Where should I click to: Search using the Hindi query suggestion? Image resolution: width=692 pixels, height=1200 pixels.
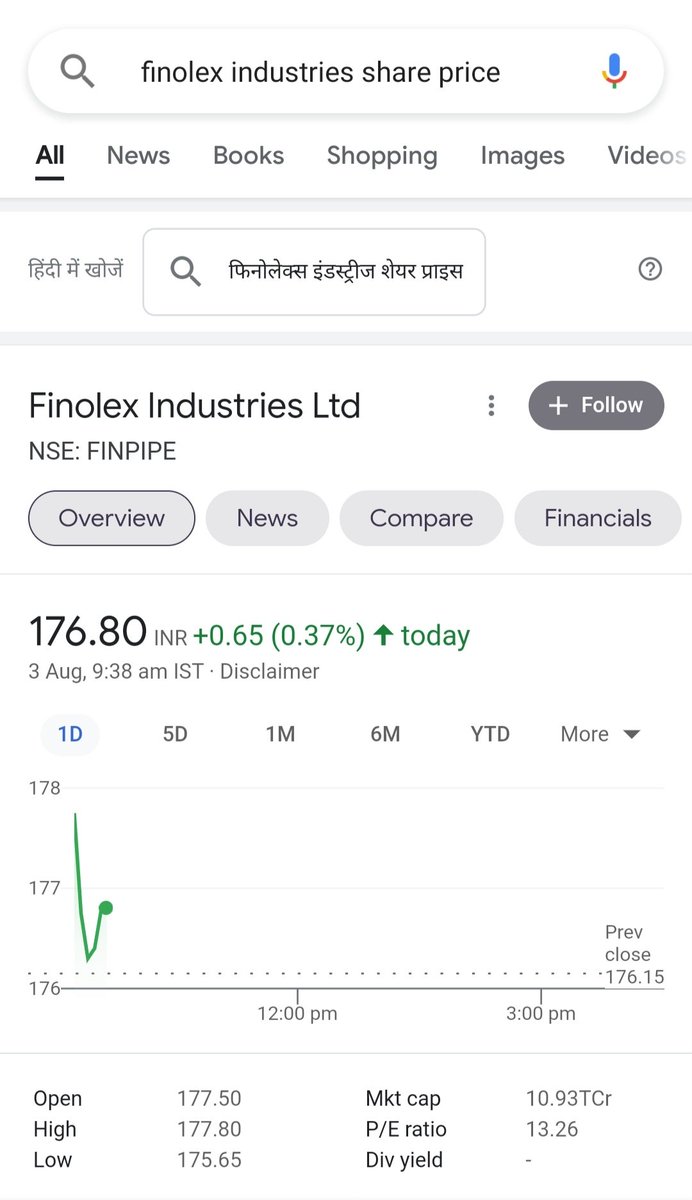tap(314, 272)
